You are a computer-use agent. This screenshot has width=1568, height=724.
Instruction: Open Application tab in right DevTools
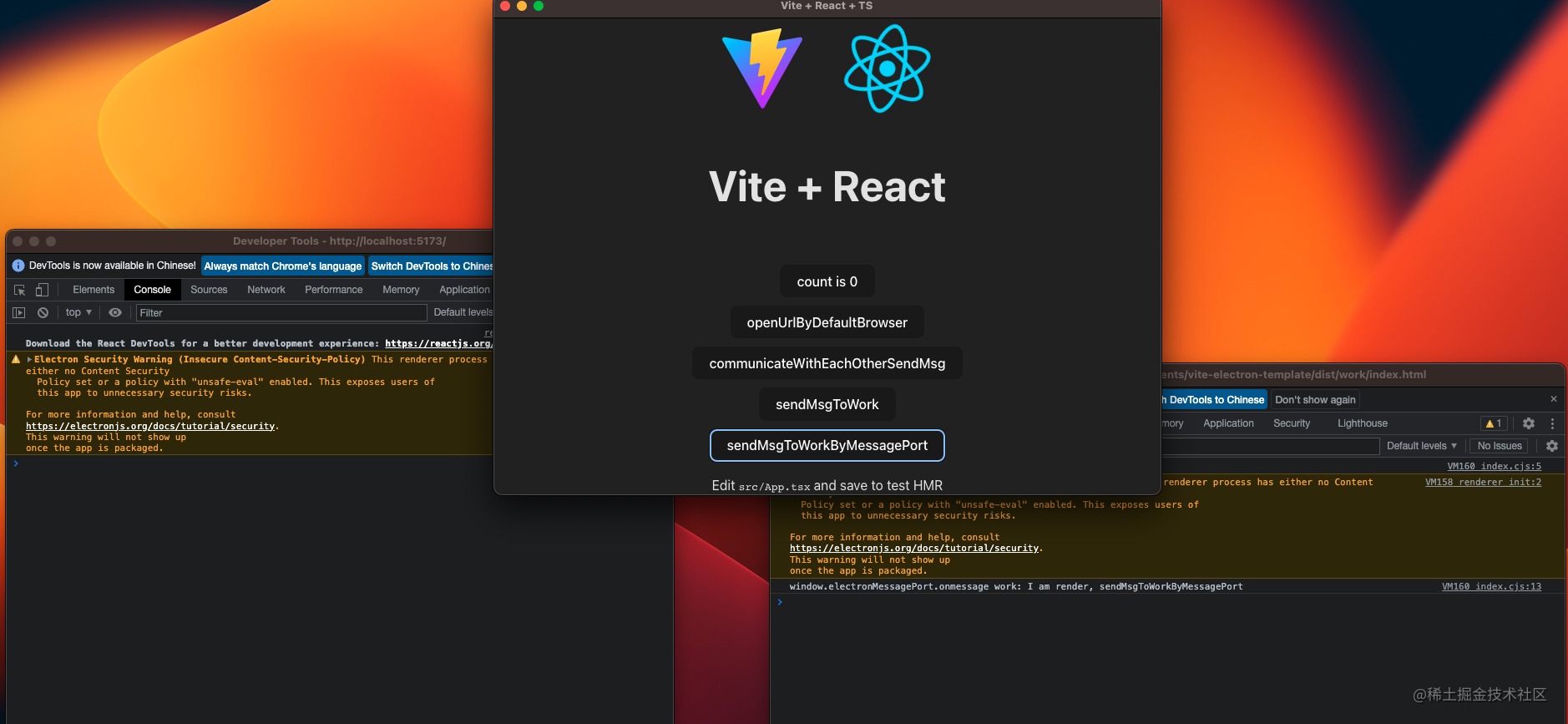pos(1228,423)
